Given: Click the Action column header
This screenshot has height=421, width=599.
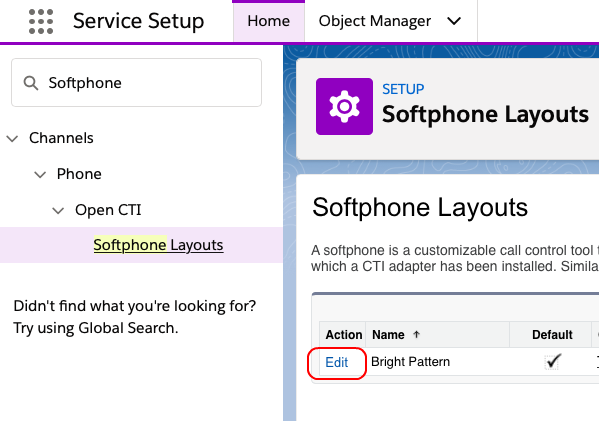Looking at the screenshot, I should click(x=343, y=335).
